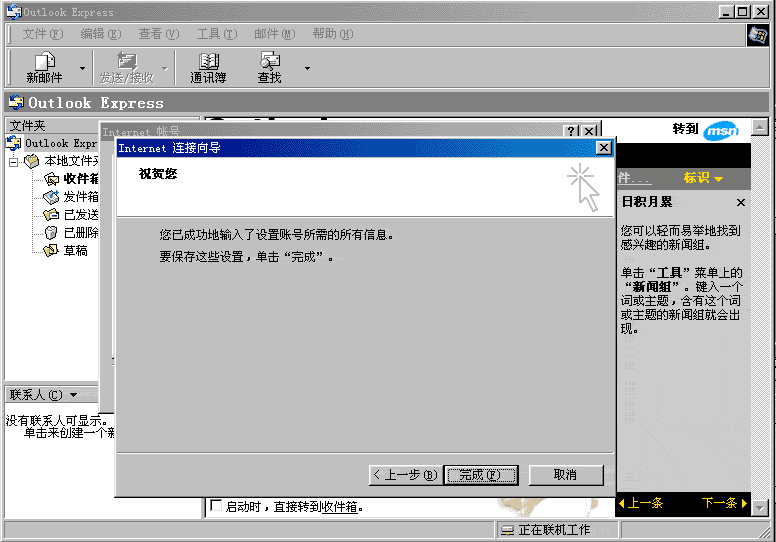The width and height of the screenshot is (776, 542).
Task: Open the Find dropdown arrow
Action: click(307, 68)
